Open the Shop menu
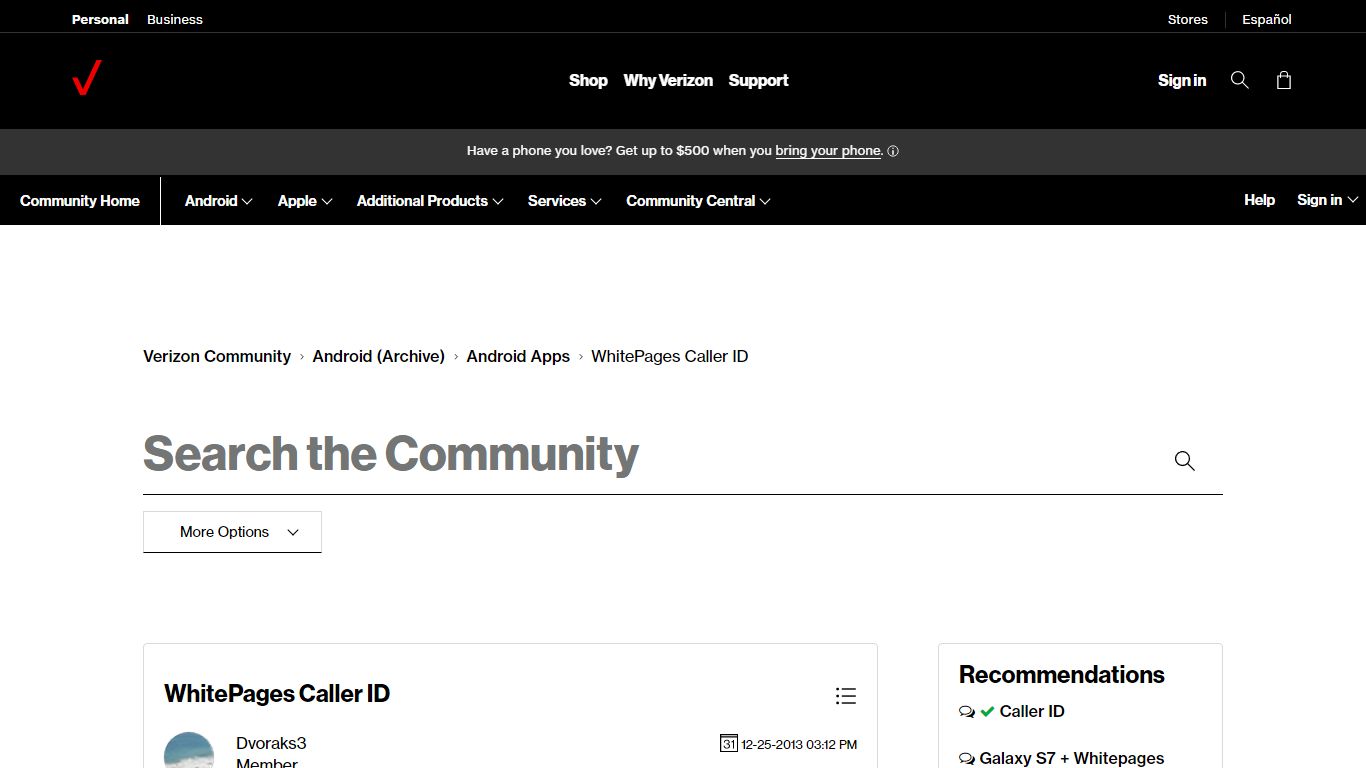 [x=588, y=80]
